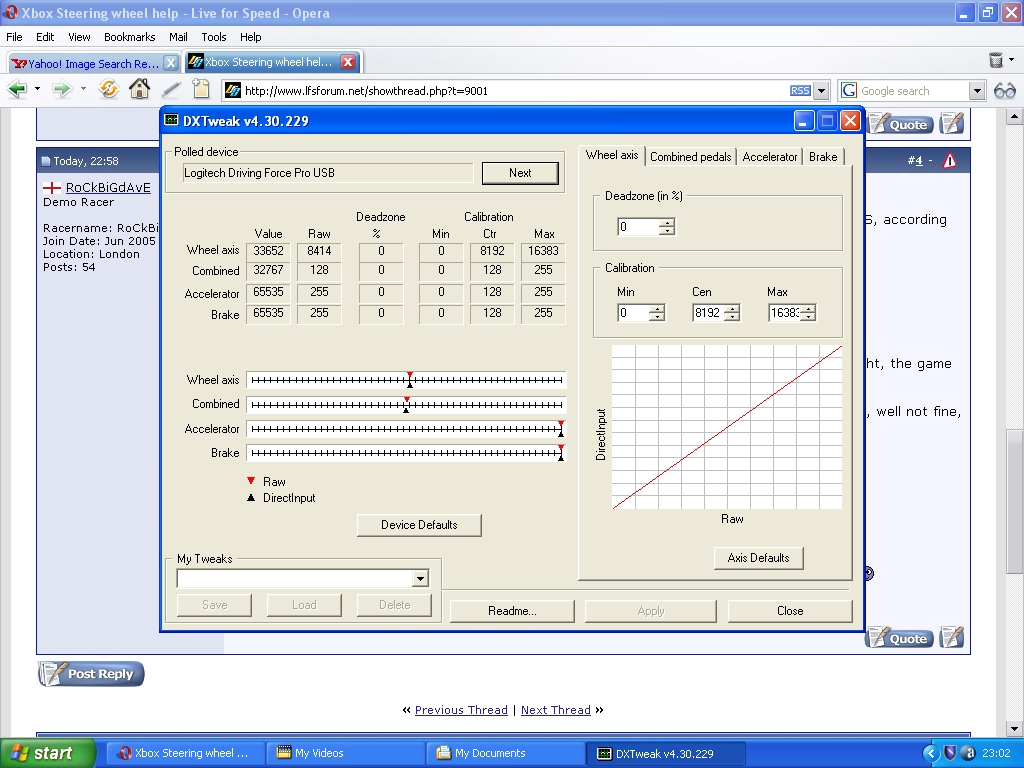
Task: Click the Device Defaults button
Action: pyautogui.click(x=419, y=525)
